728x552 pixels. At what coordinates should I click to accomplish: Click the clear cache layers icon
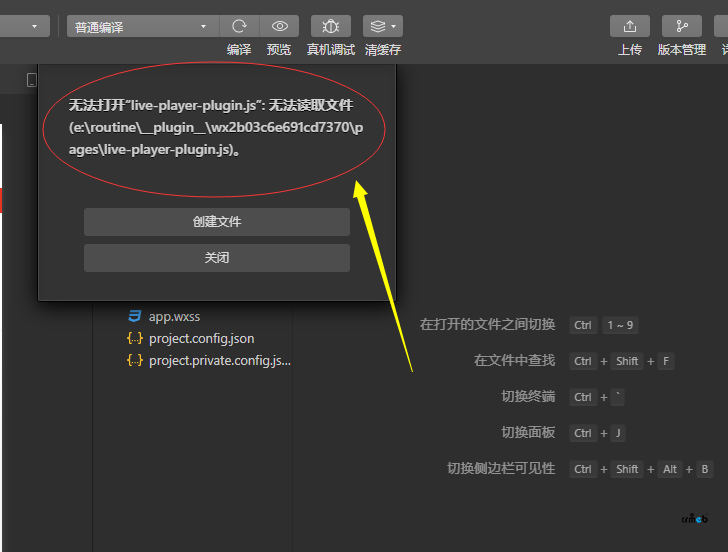(x=377, y=26)
